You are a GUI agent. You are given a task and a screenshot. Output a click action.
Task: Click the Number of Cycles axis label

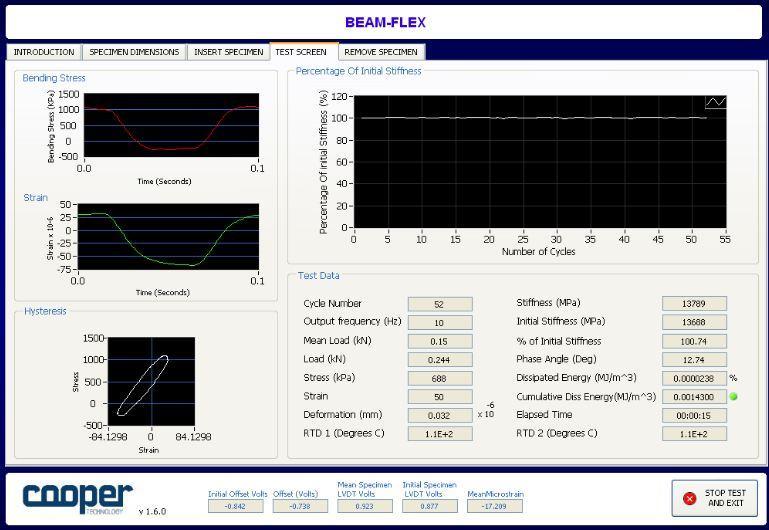click(x=538, y=252)
